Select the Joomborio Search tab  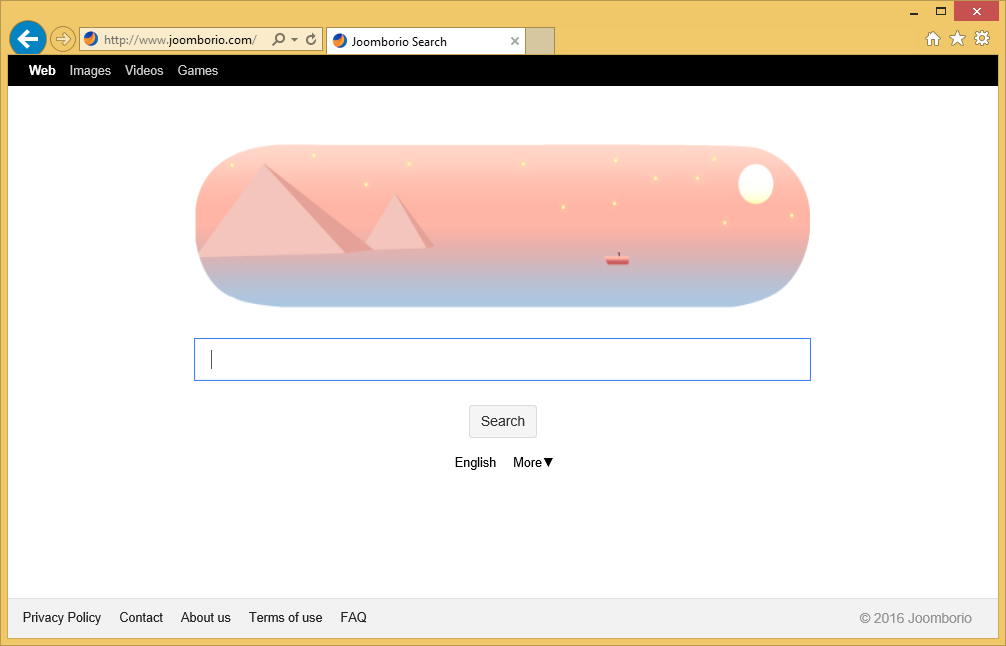click(426, 42)
